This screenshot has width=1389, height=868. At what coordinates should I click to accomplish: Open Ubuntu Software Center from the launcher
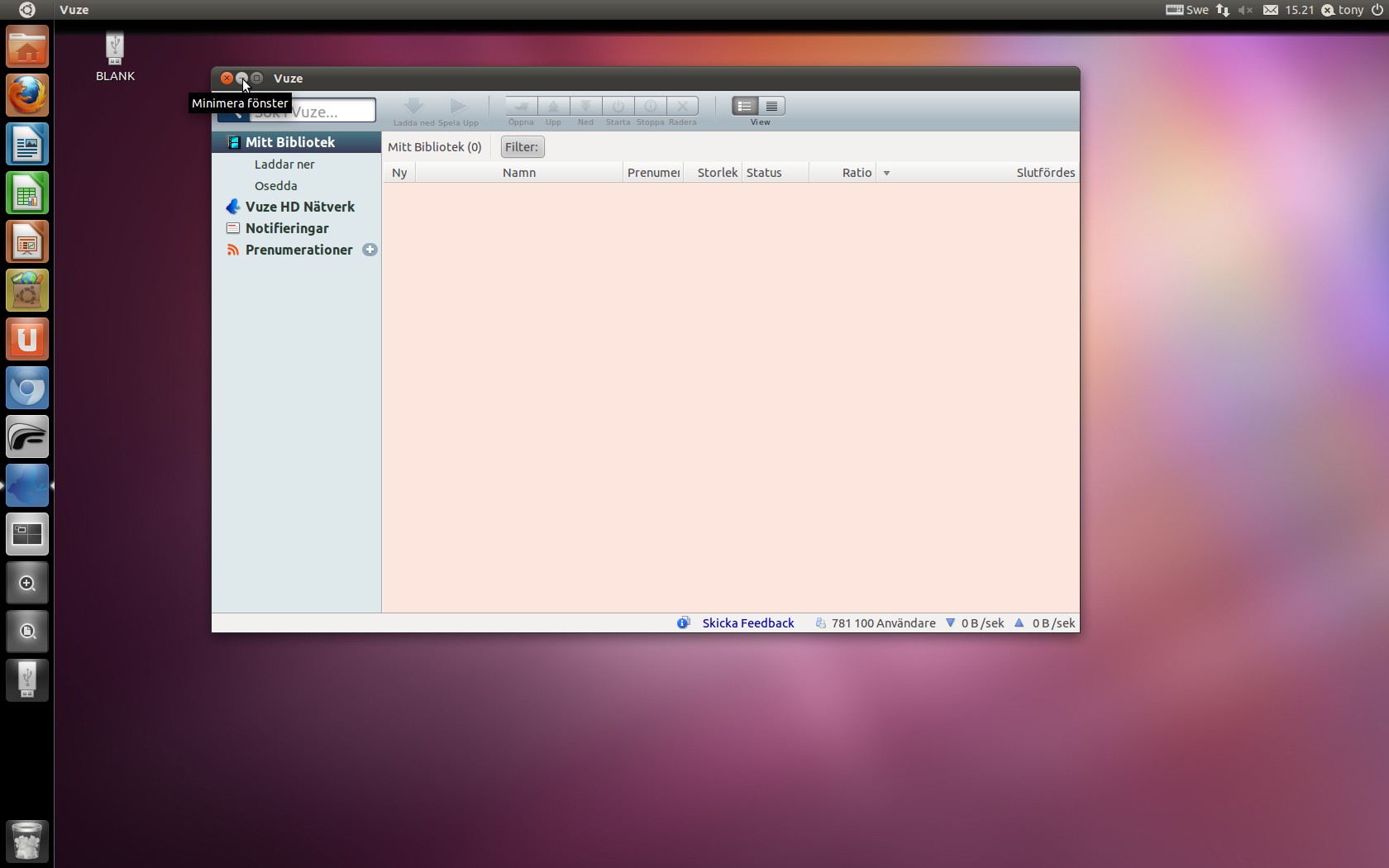click(x=27, y=291)
